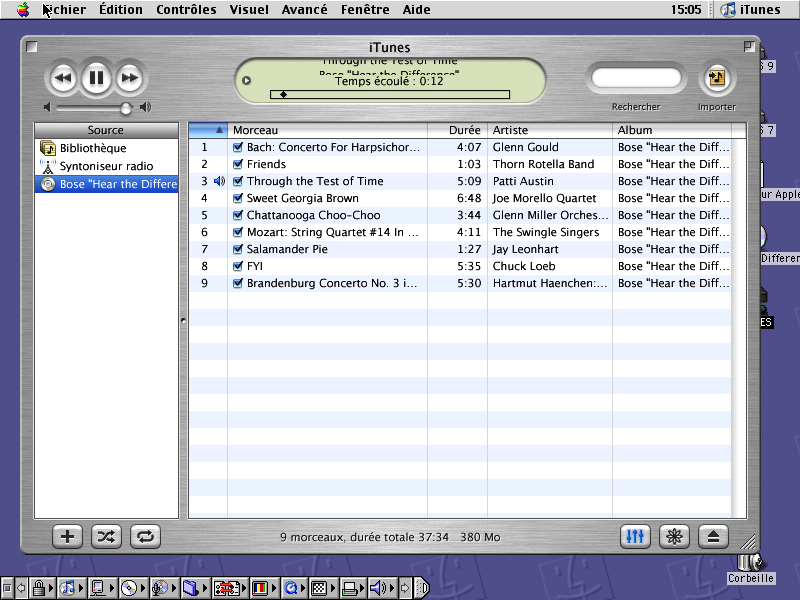Uncheck the Through the Test of Time checkbox
Screen dimensions: 800x600
(x=237, y=181)
